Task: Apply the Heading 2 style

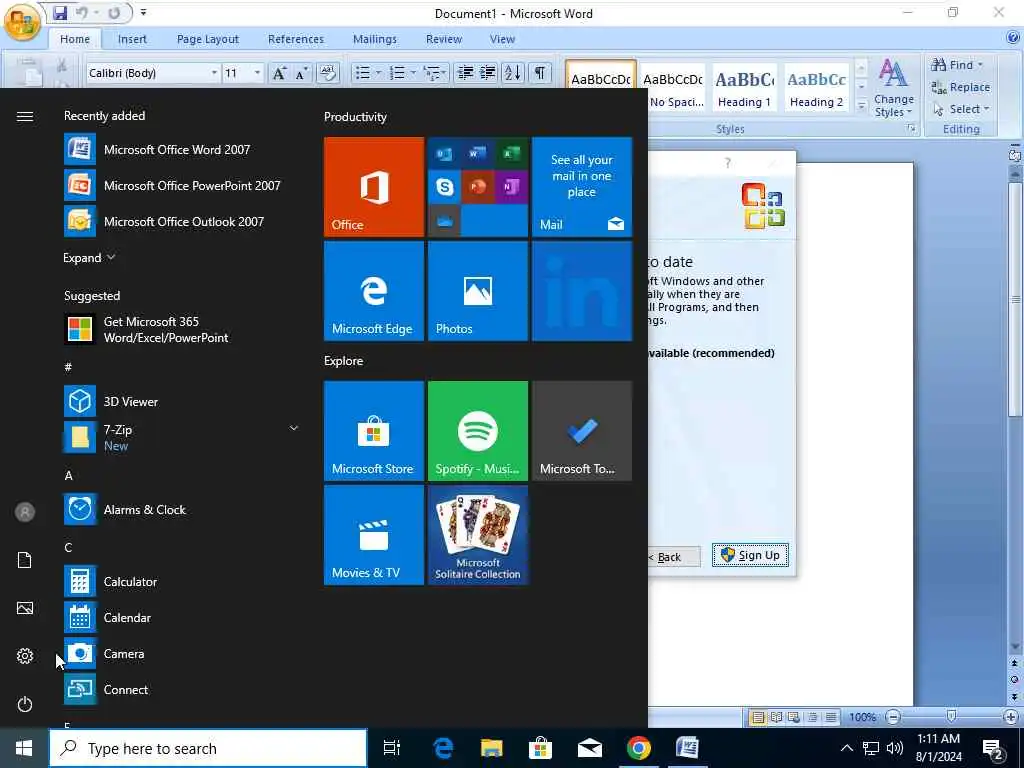Action: [x=816, y=88]
